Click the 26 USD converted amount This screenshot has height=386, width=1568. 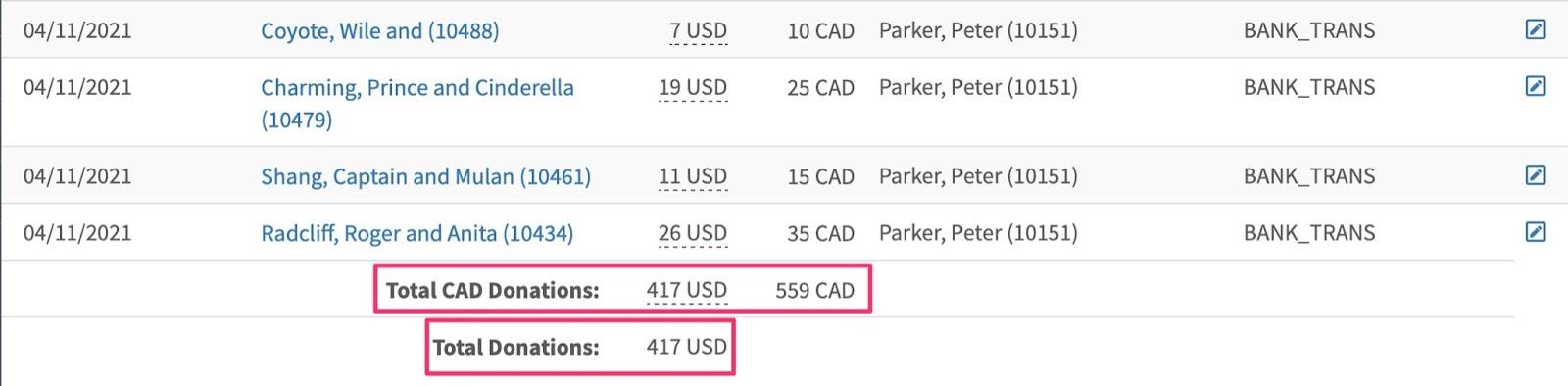pos(693,233)
